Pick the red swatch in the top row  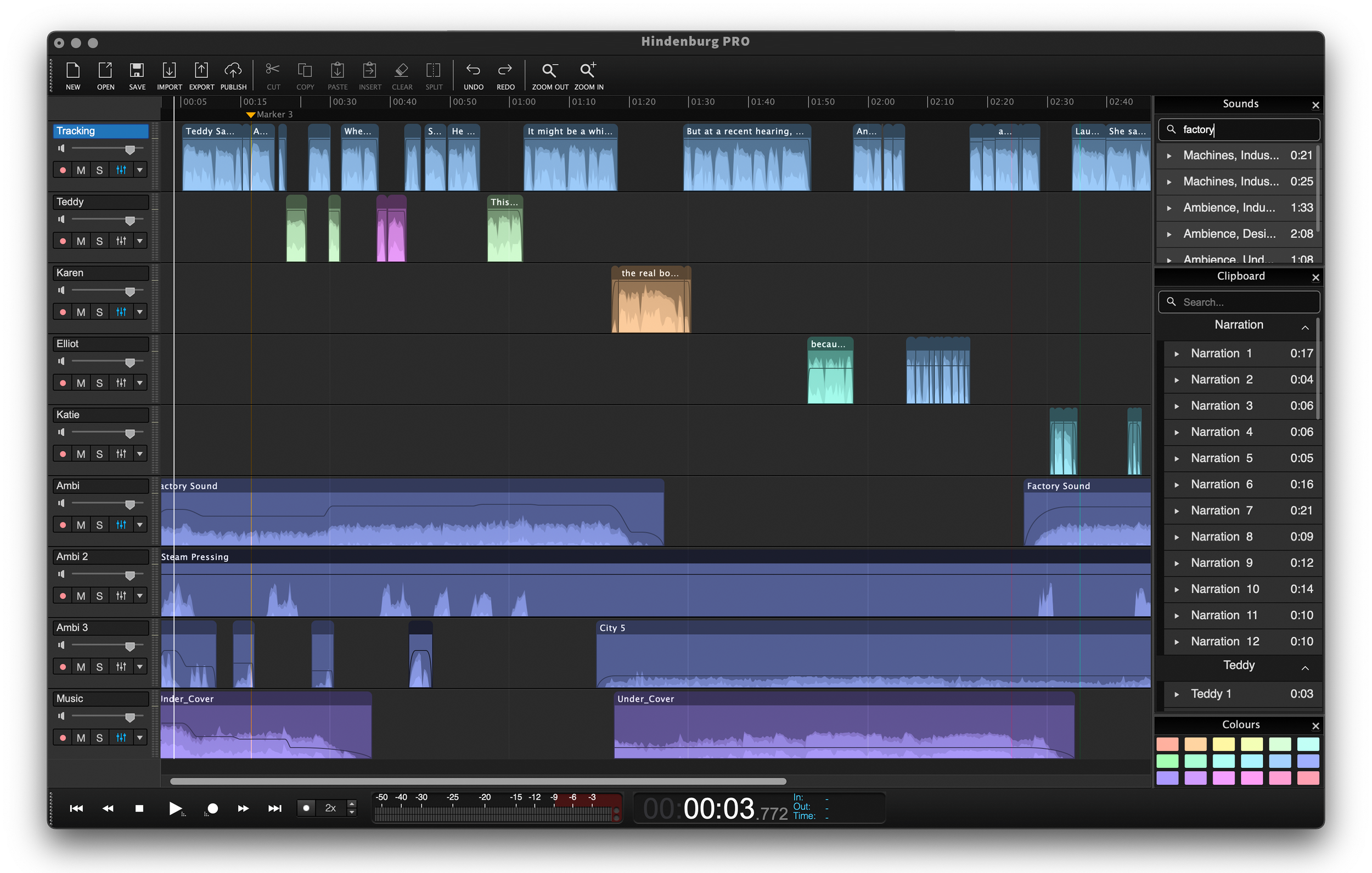[x=1167, y=744]
